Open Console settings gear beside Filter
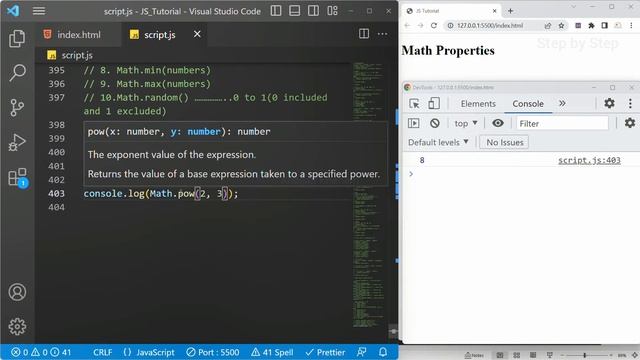Viewport: 640px width, 360px height. click(630, 122)
